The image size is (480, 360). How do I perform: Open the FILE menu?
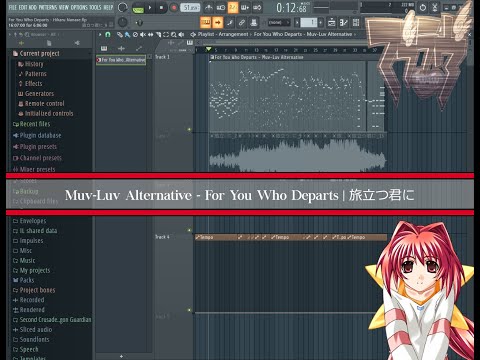click(x=13, y=7)
